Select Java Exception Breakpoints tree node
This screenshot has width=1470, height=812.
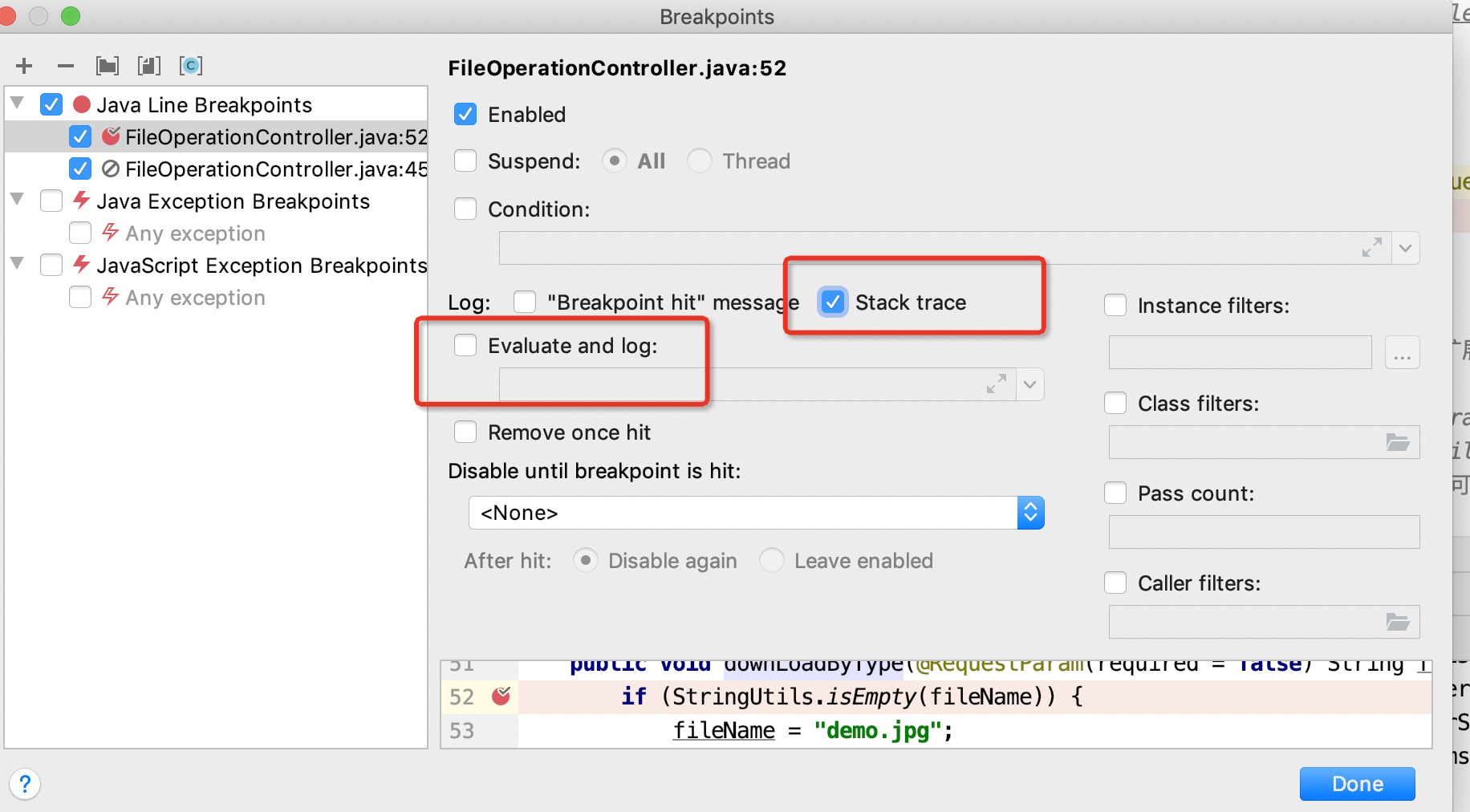(x=233, y=201)
